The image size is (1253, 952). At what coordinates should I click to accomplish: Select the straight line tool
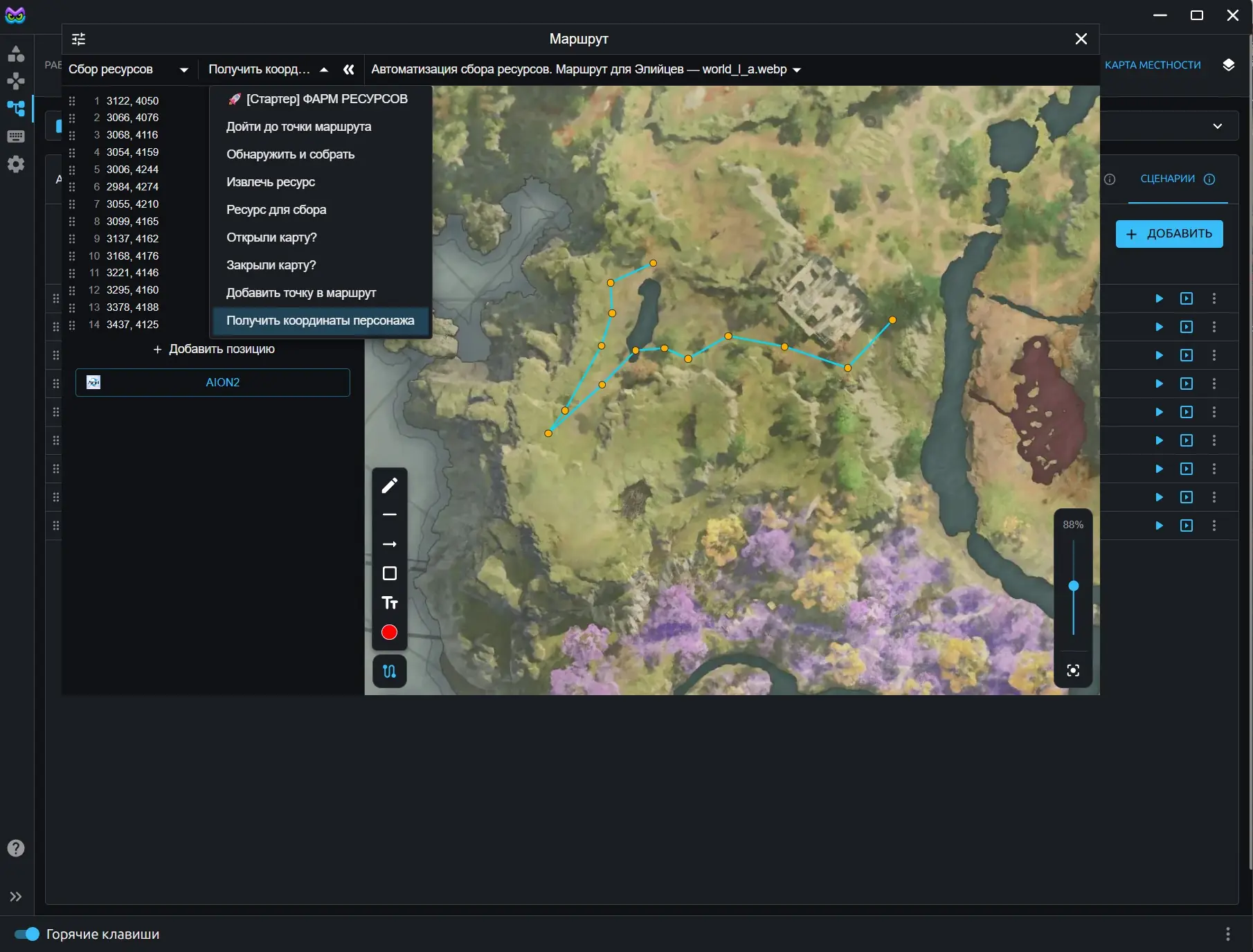[390, 514]
